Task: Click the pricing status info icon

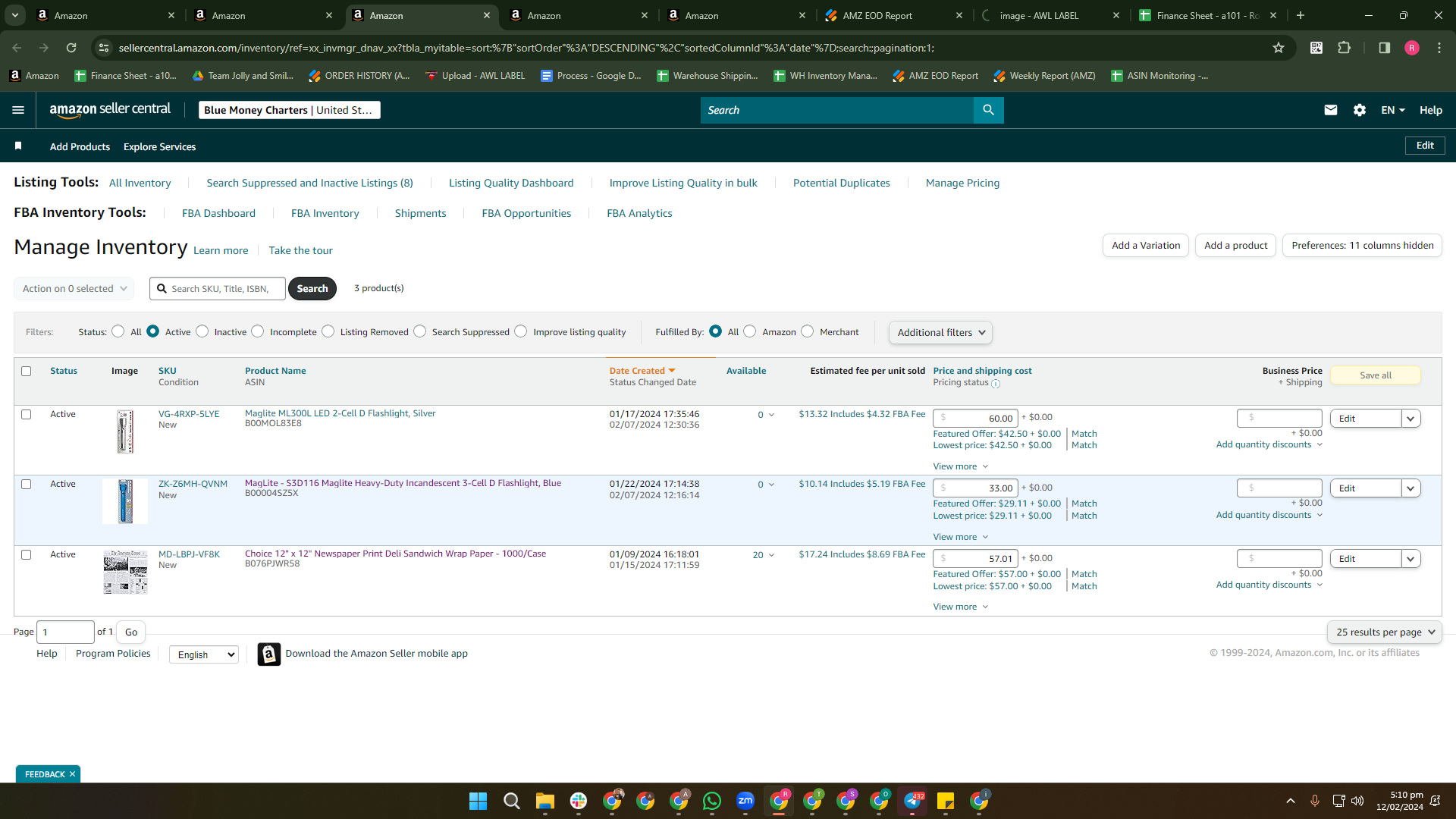Action: click(996, 384)
